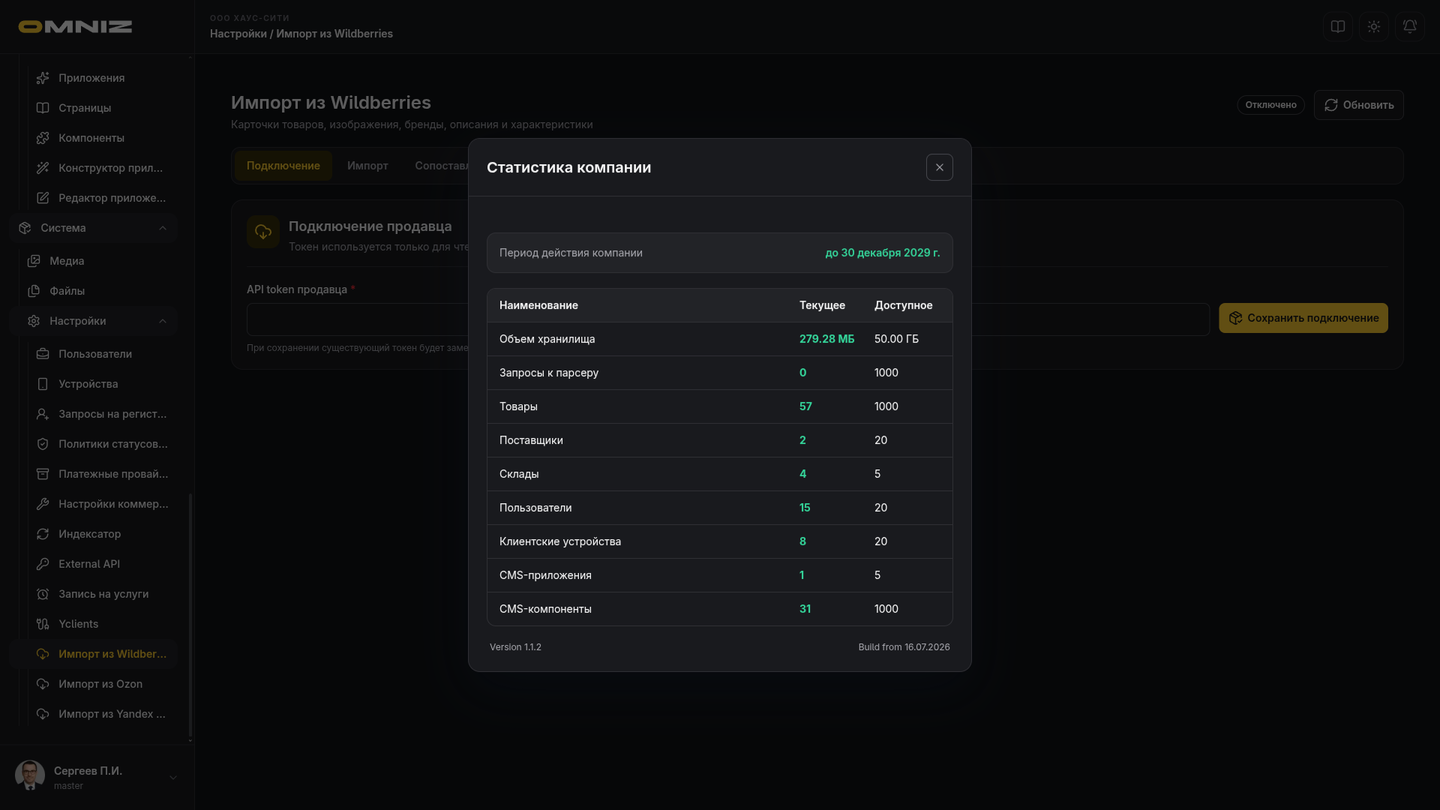Click the date до 30 декабря 2029 г.
This screenshot has width=1440, height=810.
tap(882, 253)
